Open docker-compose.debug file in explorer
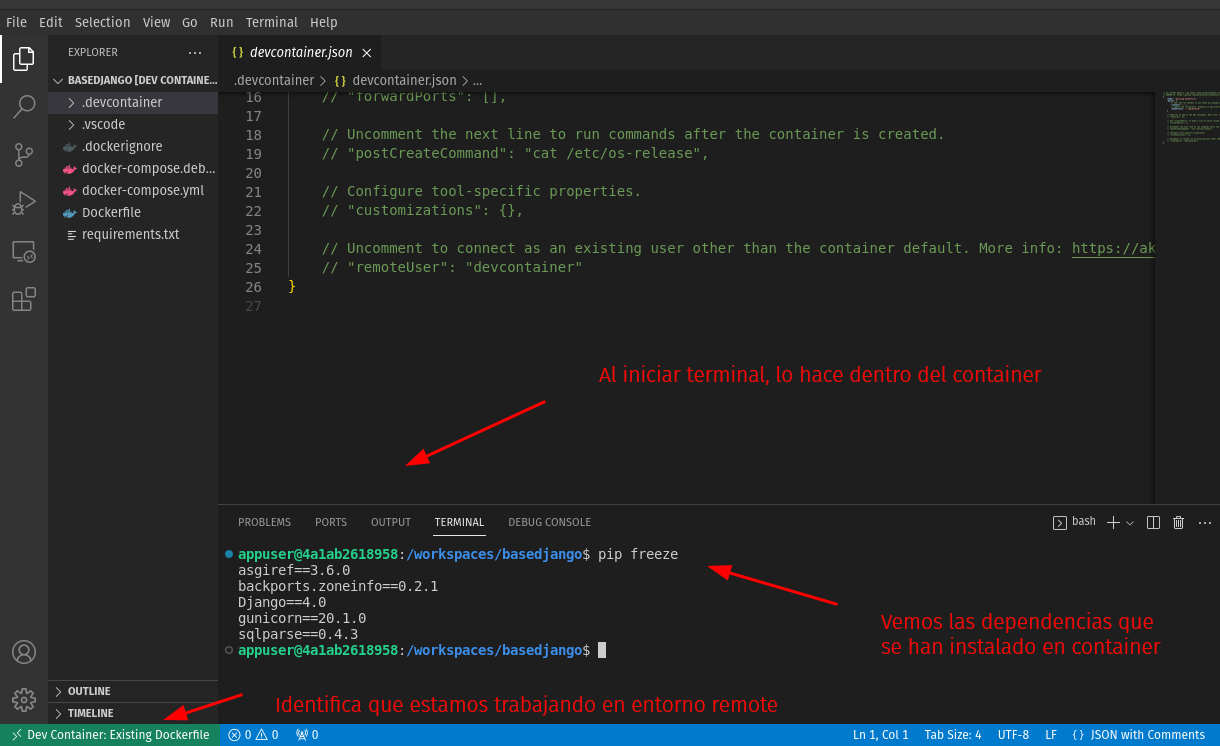This screenshot has height=746, width=1220. click(x=133, y=168)
